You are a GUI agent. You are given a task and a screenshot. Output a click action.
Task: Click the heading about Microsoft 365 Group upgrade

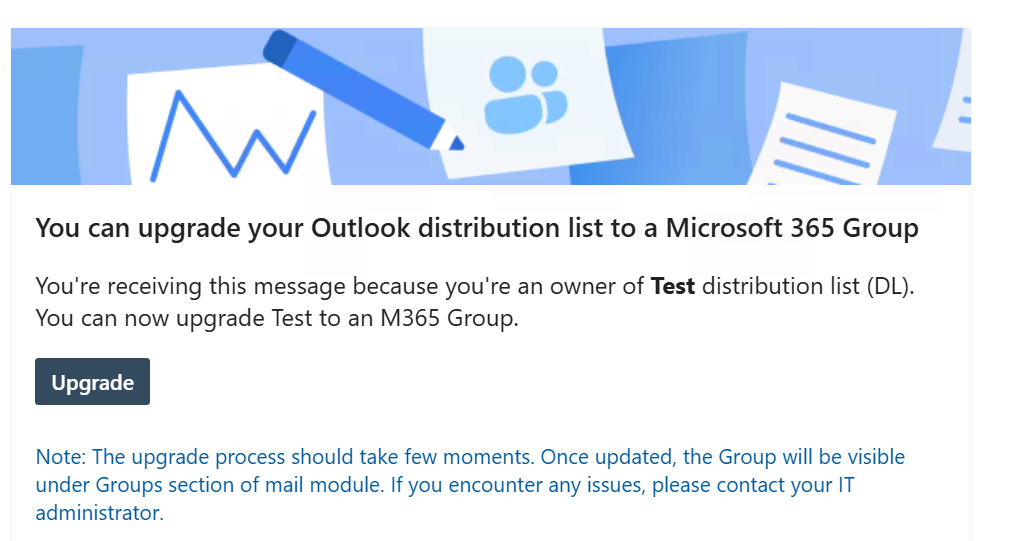click(x=477, y=228)
